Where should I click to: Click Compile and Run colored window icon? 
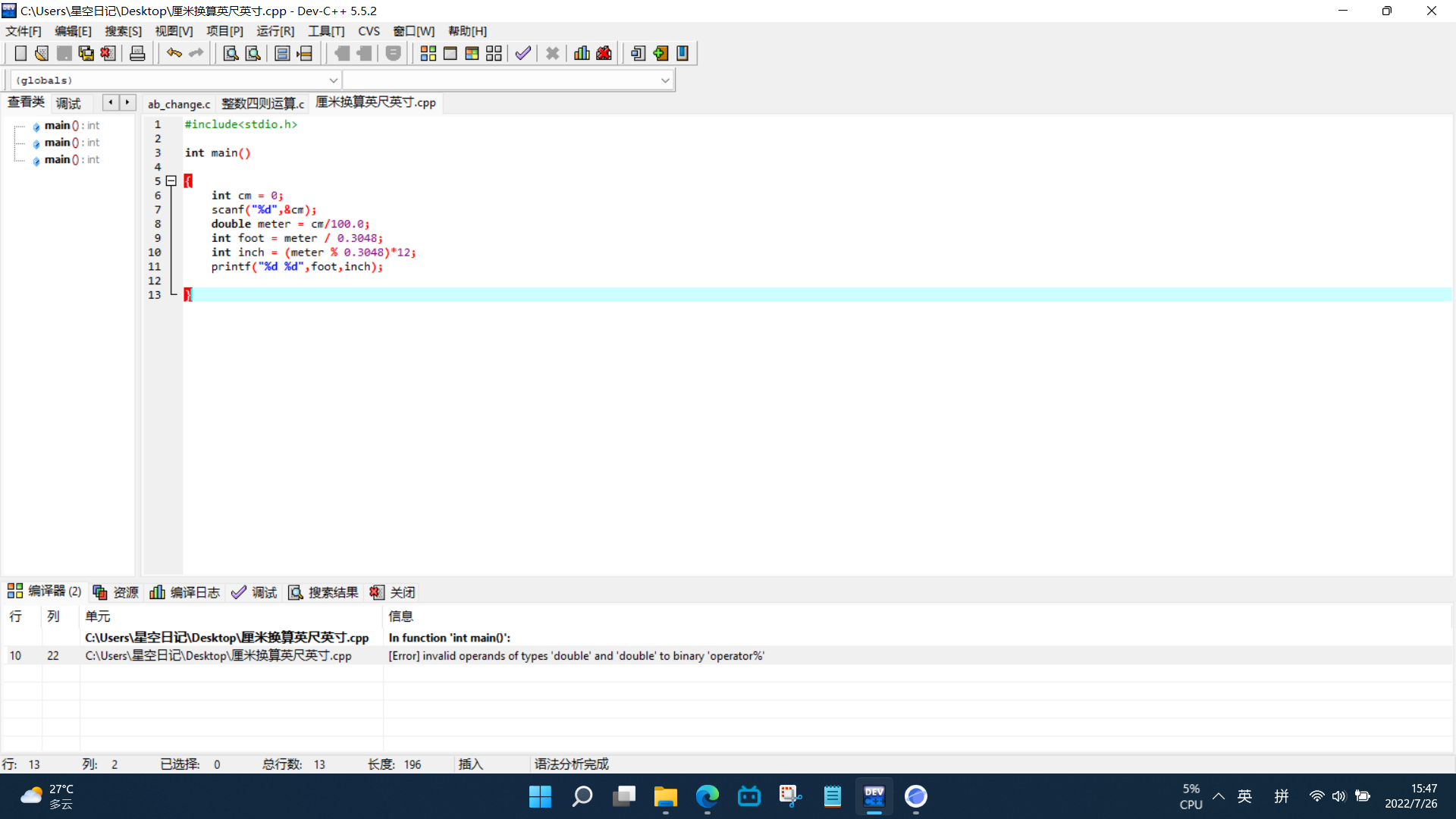(x=472, y=53)
